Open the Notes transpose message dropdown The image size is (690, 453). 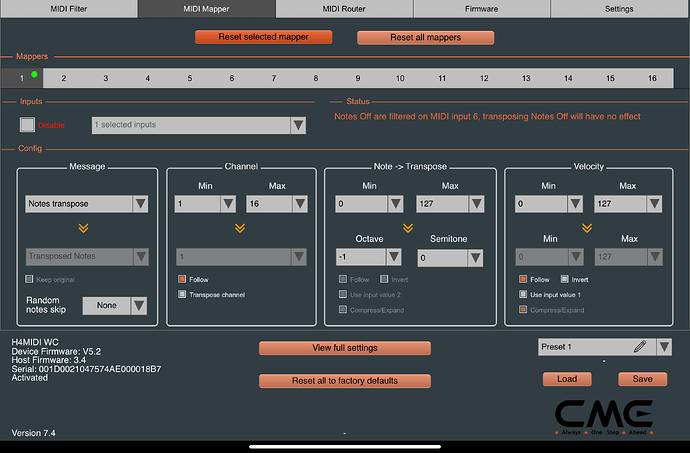[87, 204]
